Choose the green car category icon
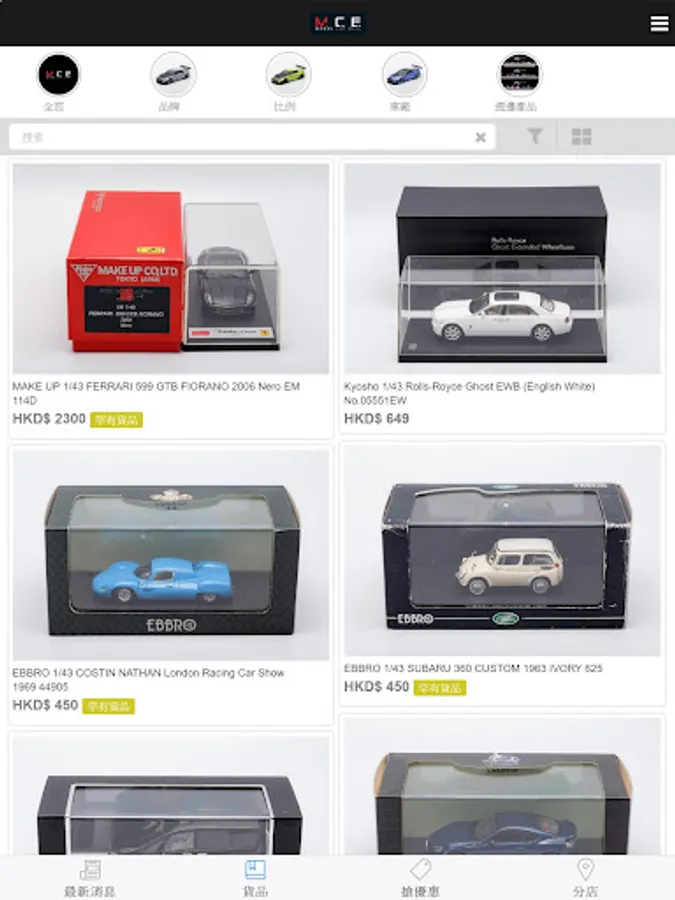Screen dimensions: 675x900 (289, 75)
